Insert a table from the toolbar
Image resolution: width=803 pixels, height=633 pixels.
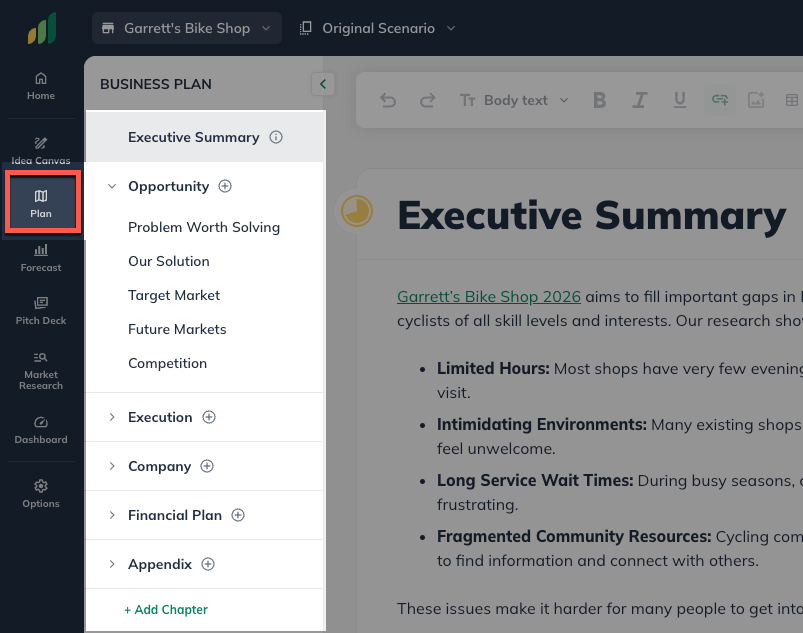792,100
